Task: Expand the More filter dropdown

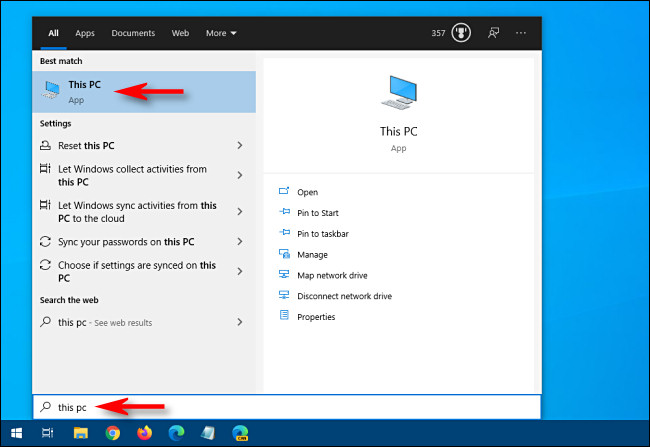Action: coord(221,33)
